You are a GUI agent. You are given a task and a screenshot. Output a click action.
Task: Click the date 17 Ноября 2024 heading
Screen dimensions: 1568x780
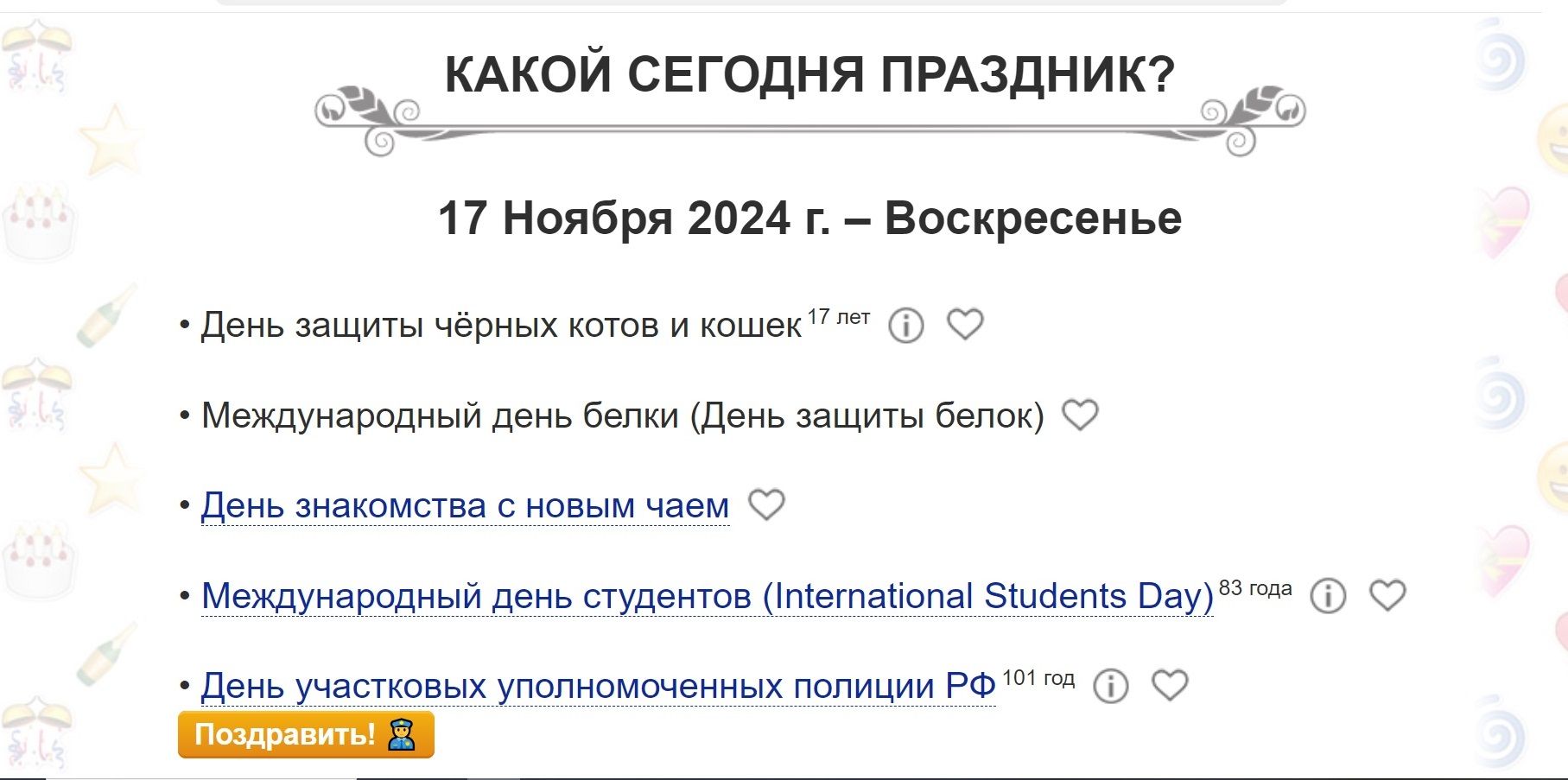pyautogui.click(x=809, y=218)
